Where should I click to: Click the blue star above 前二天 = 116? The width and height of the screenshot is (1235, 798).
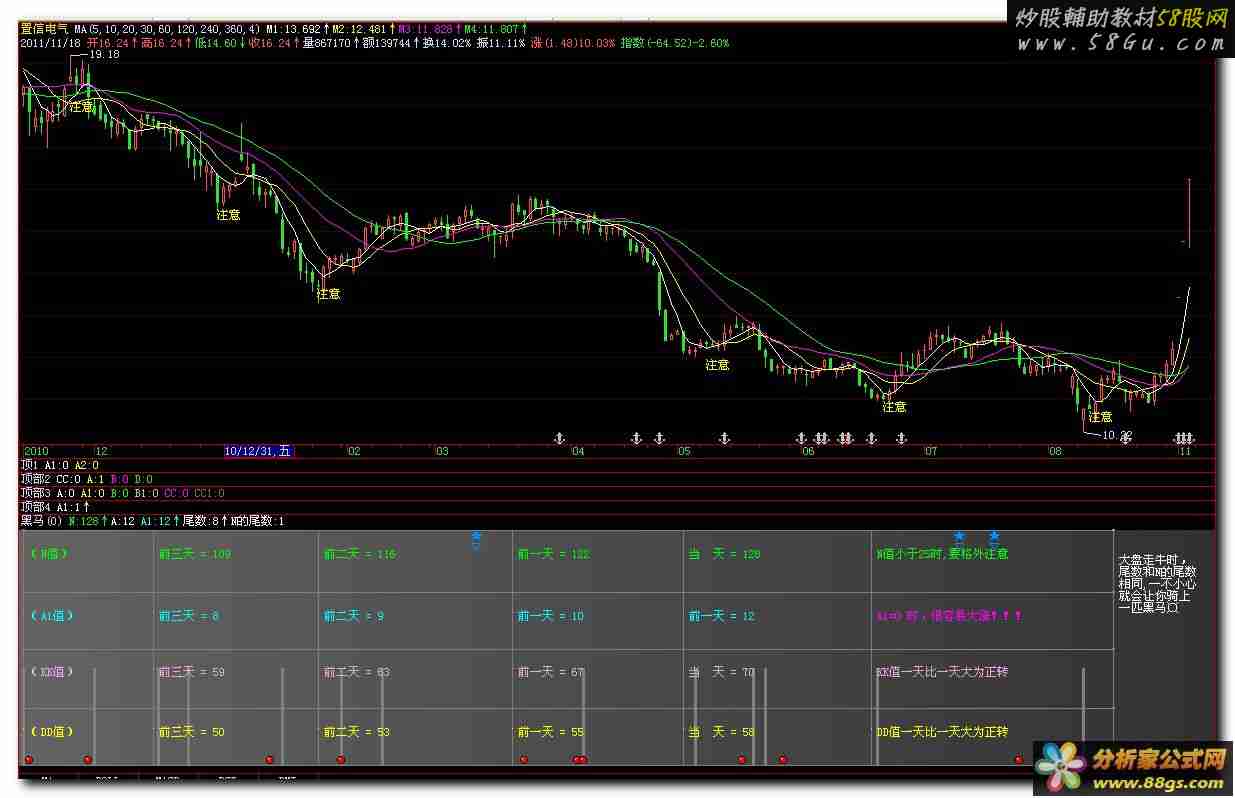476,538
